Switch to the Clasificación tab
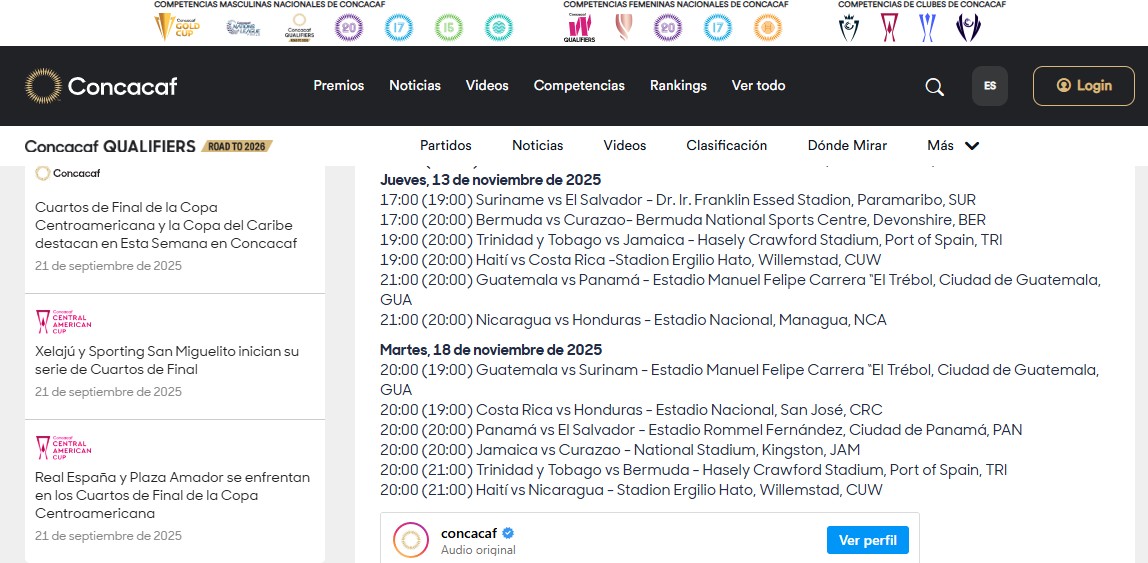Viewport: 1148px width, 563px height. click(x=726, y=146)
